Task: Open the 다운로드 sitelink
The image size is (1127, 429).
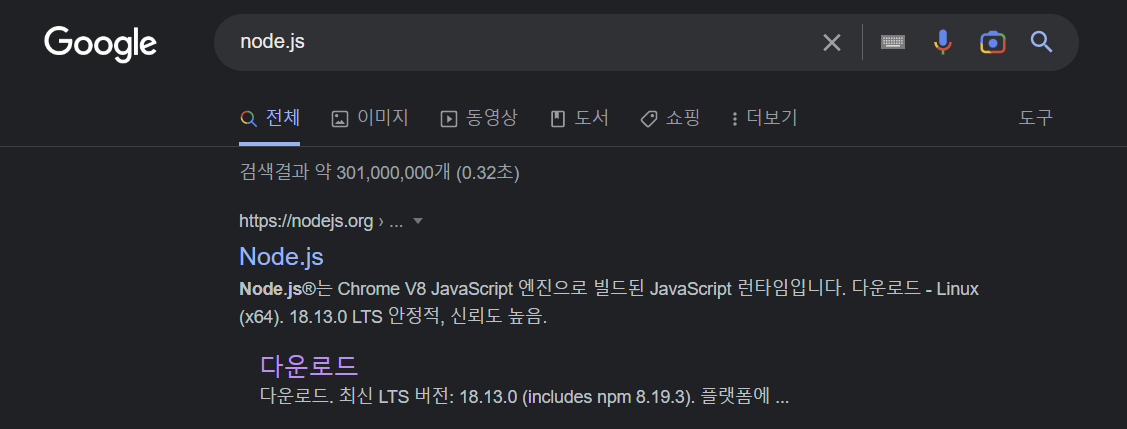Action: 309,366
